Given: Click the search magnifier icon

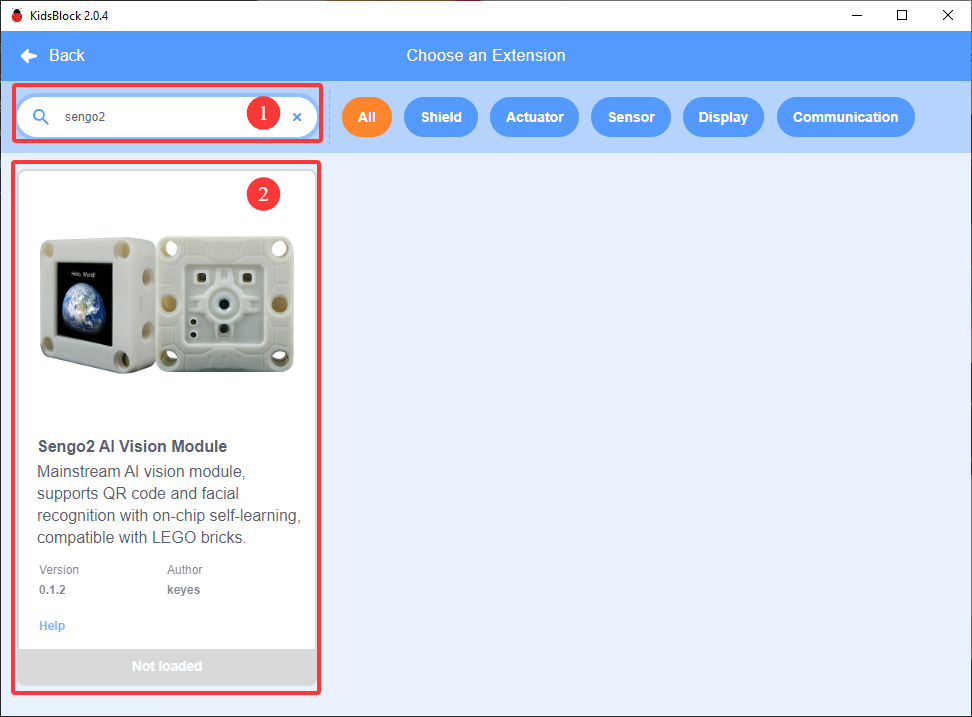Looking at the screenshot, I should coord(41,117).
